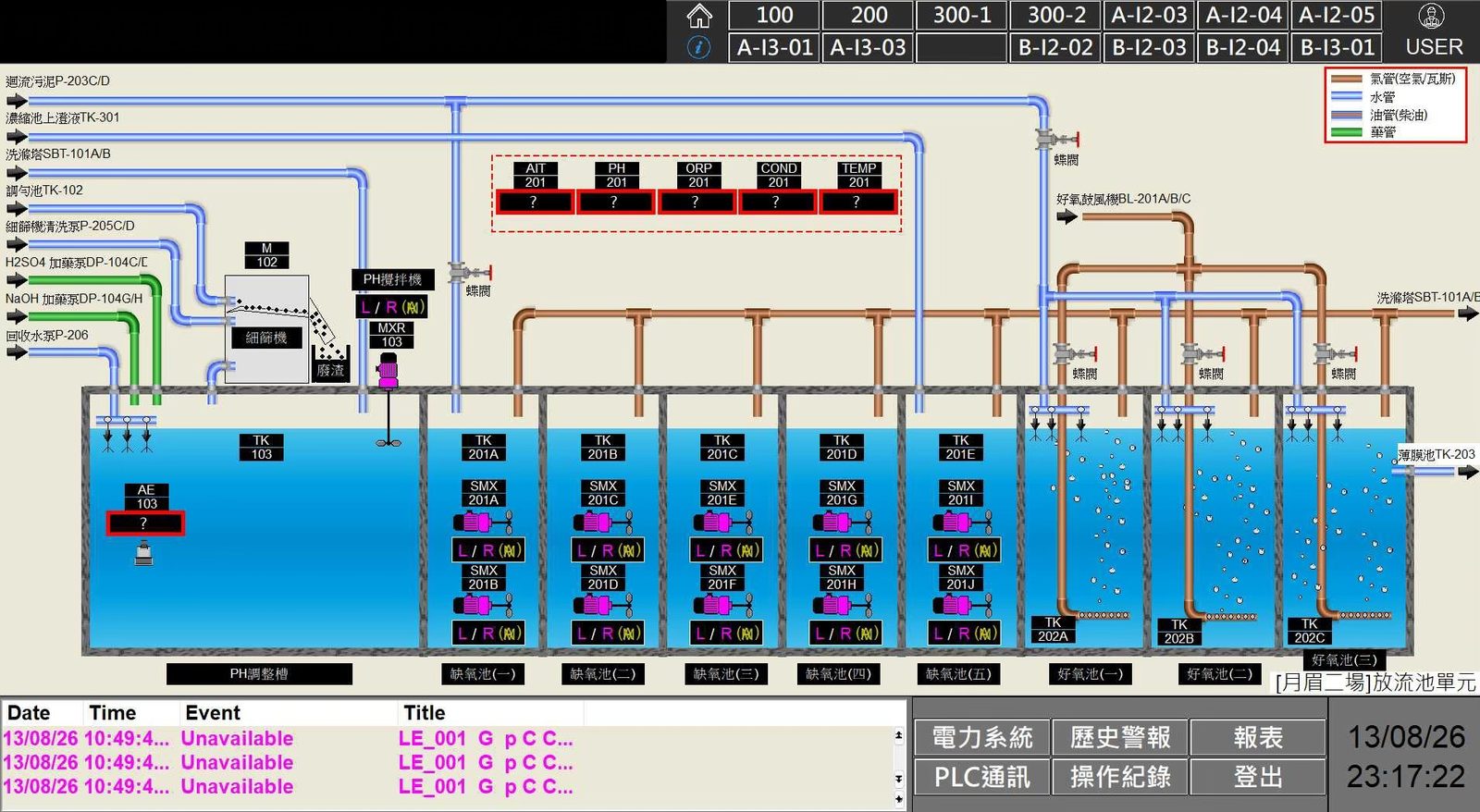Select the SMX 201G mixer pump icon
Image resolution: width=1480 pixels, height=812 pixels.
pos(842,523)
